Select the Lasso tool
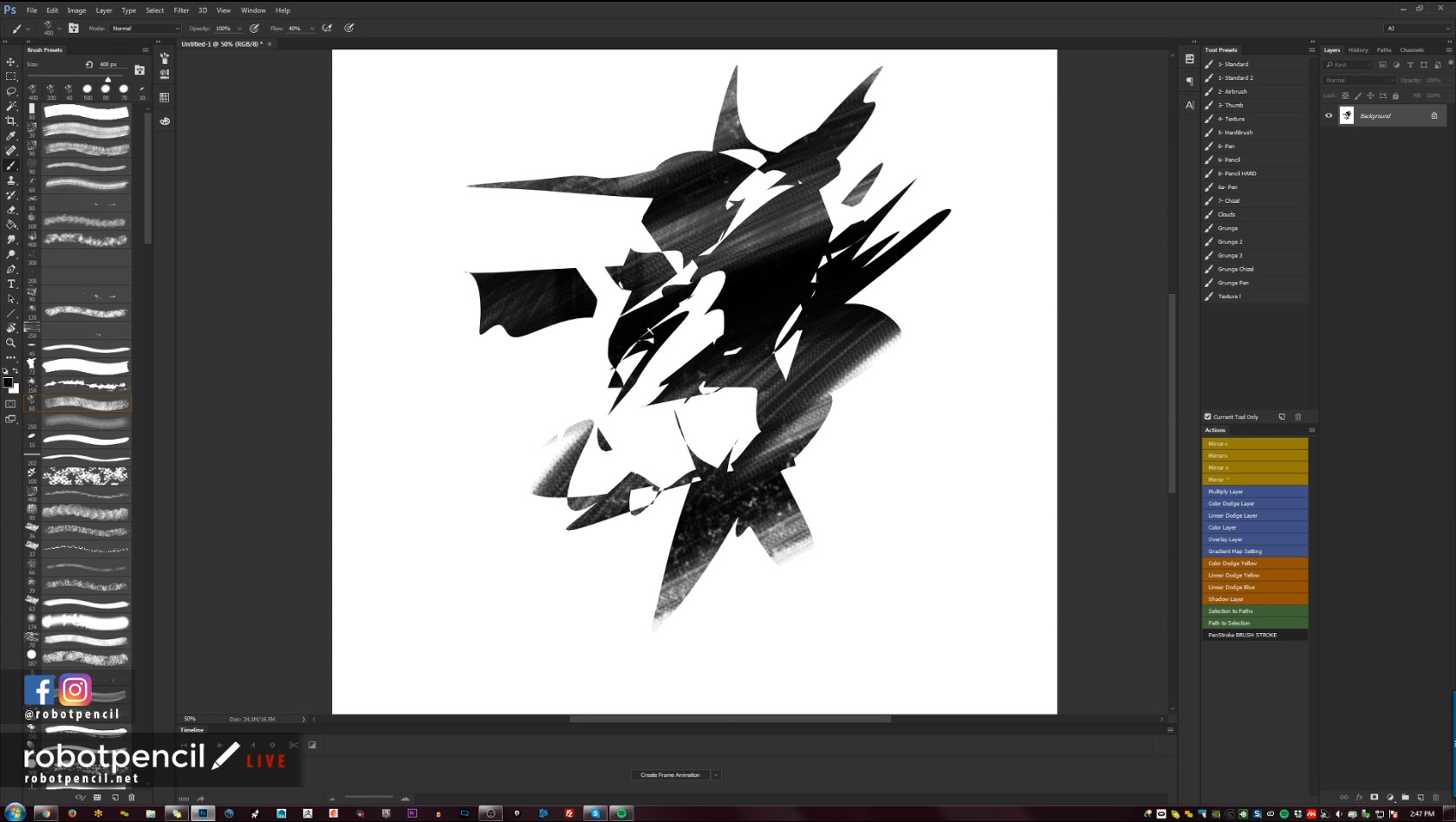The height and width of the screenshot is (822, 1456). click(x=11, y=91)
